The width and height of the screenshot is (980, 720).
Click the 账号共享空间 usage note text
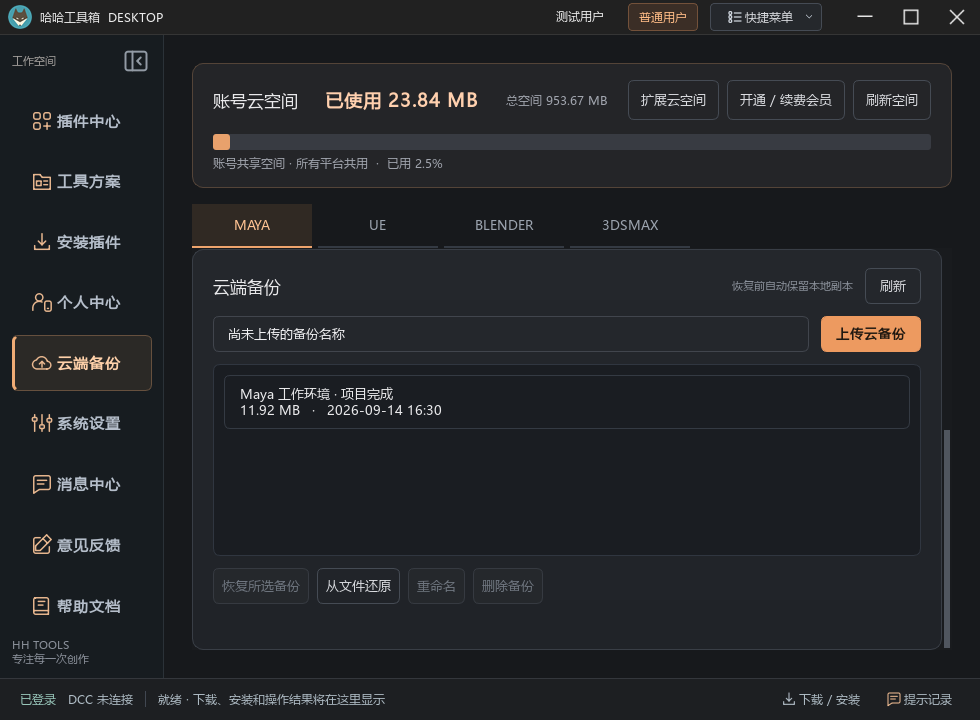(x=328, y=164)
